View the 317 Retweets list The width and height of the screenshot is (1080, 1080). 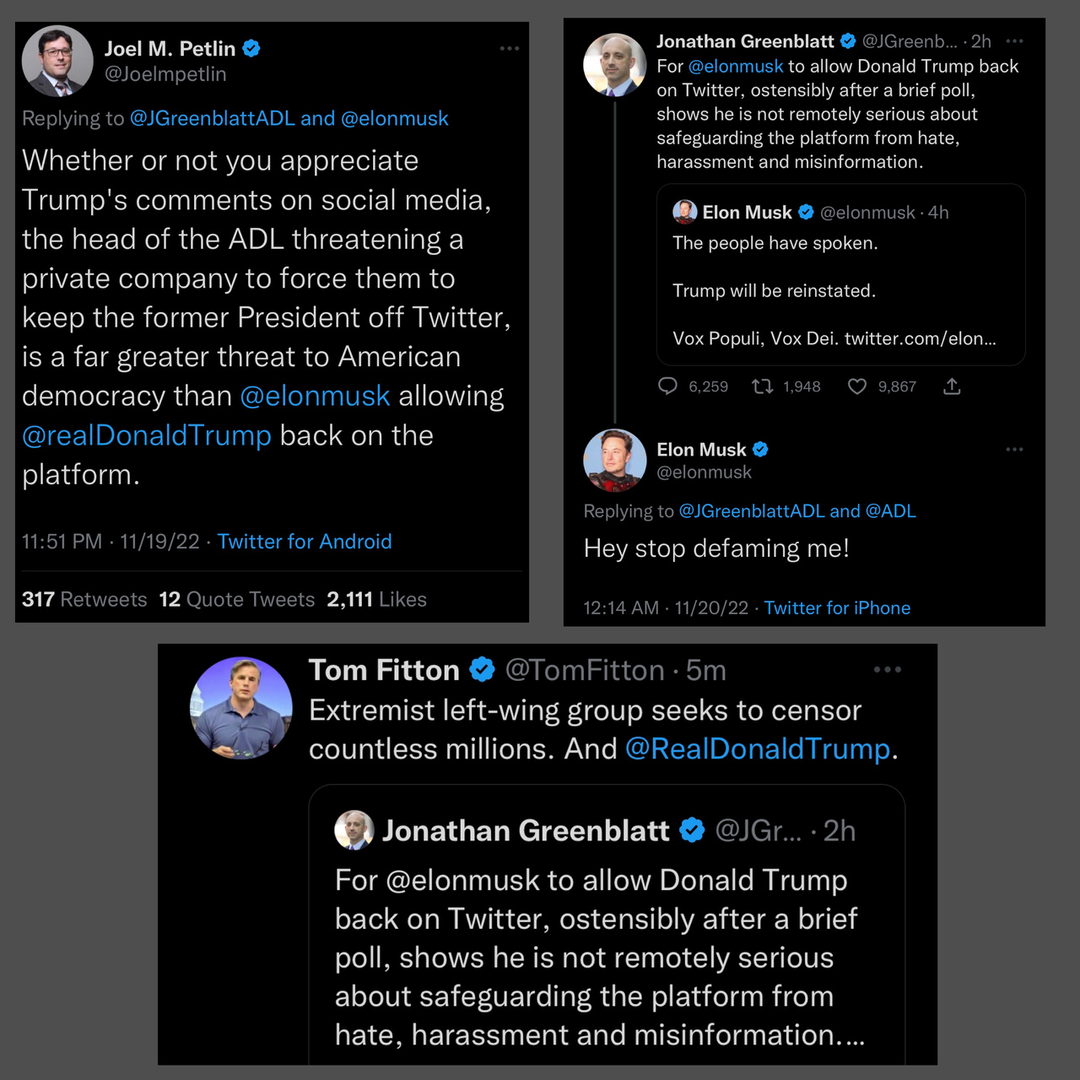pyautogui.click(x=84, y=599)
